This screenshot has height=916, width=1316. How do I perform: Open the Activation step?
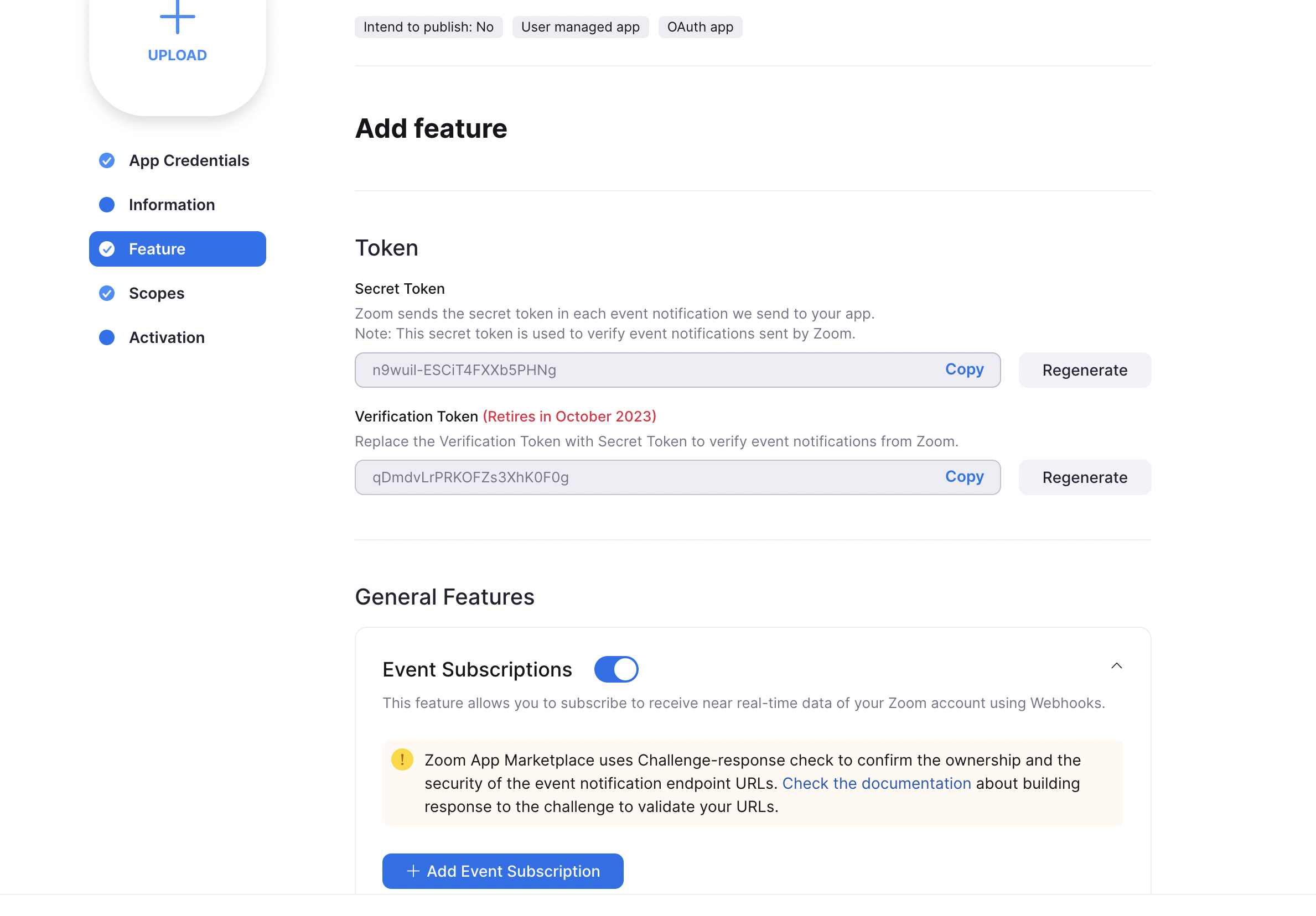pyautogui.click(x=166, y=337)
